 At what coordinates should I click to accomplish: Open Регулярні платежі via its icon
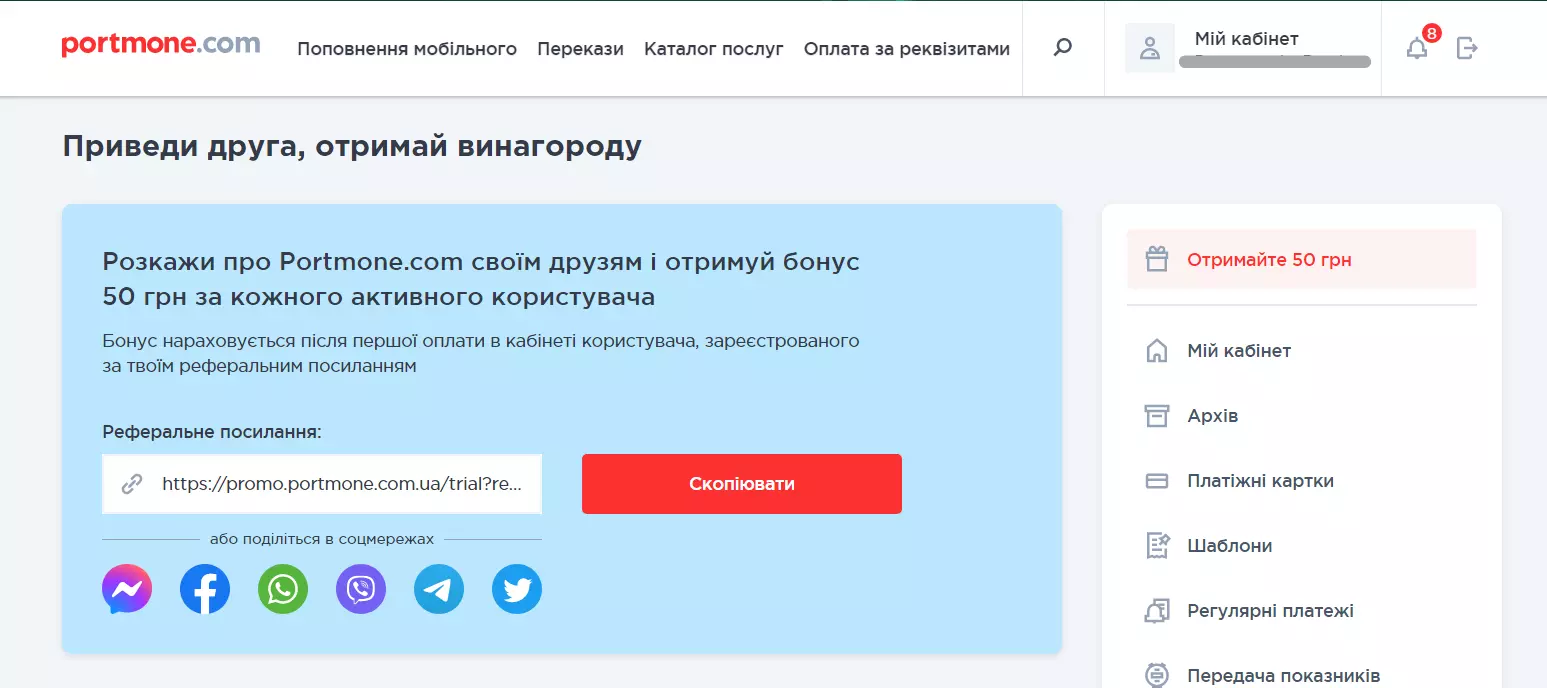point(1157,610)
